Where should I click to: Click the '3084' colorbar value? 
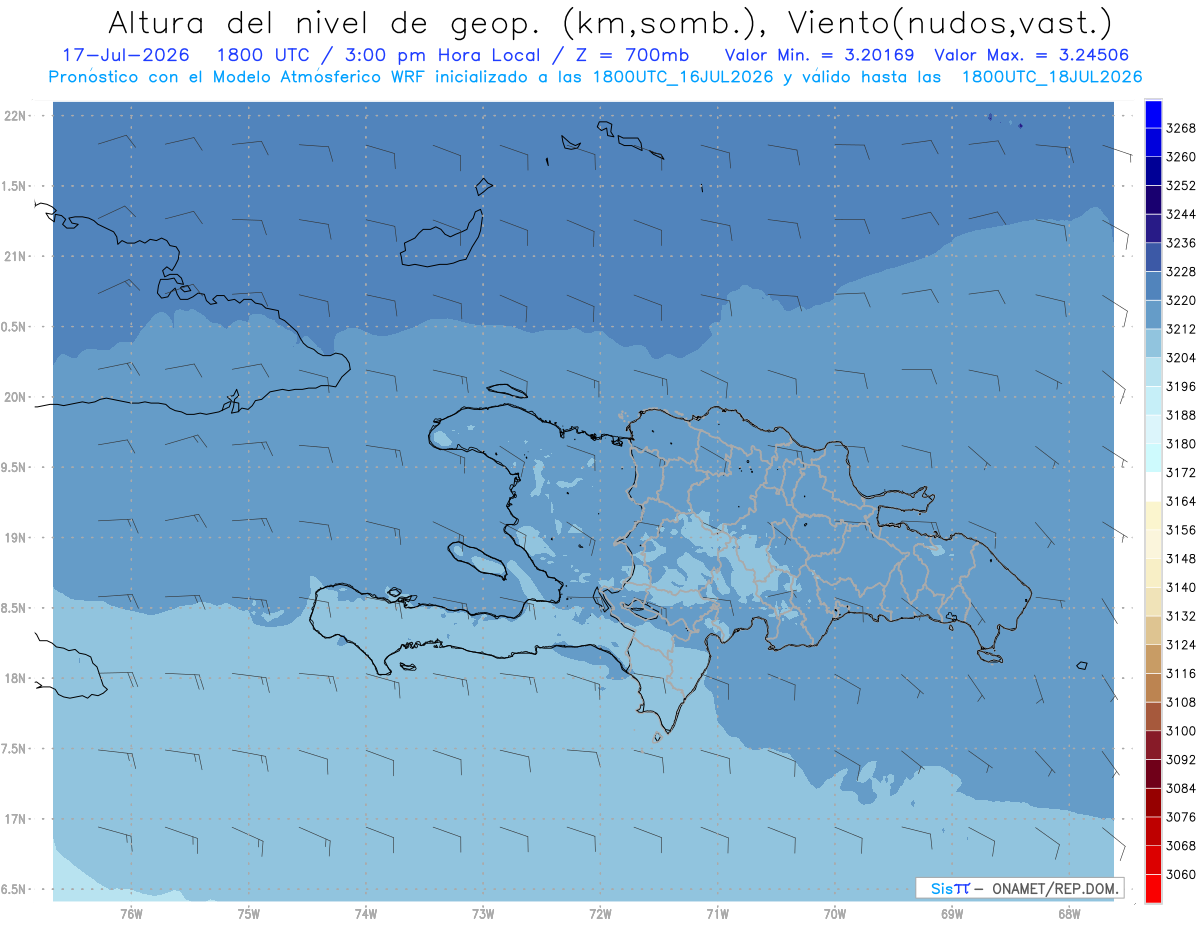click(x=1181, y=788)
